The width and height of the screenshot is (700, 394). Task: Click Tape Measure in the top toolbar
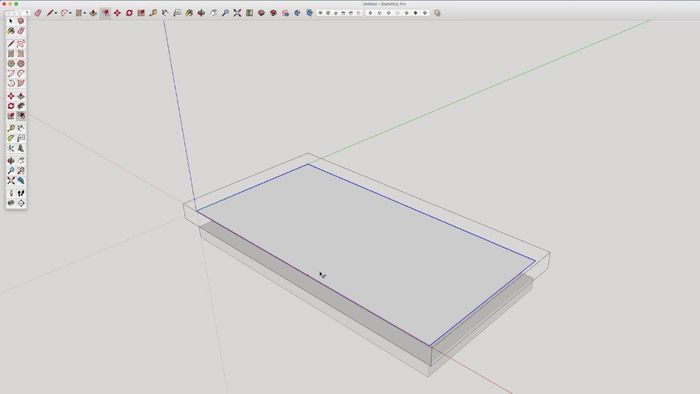coord(154,13)
